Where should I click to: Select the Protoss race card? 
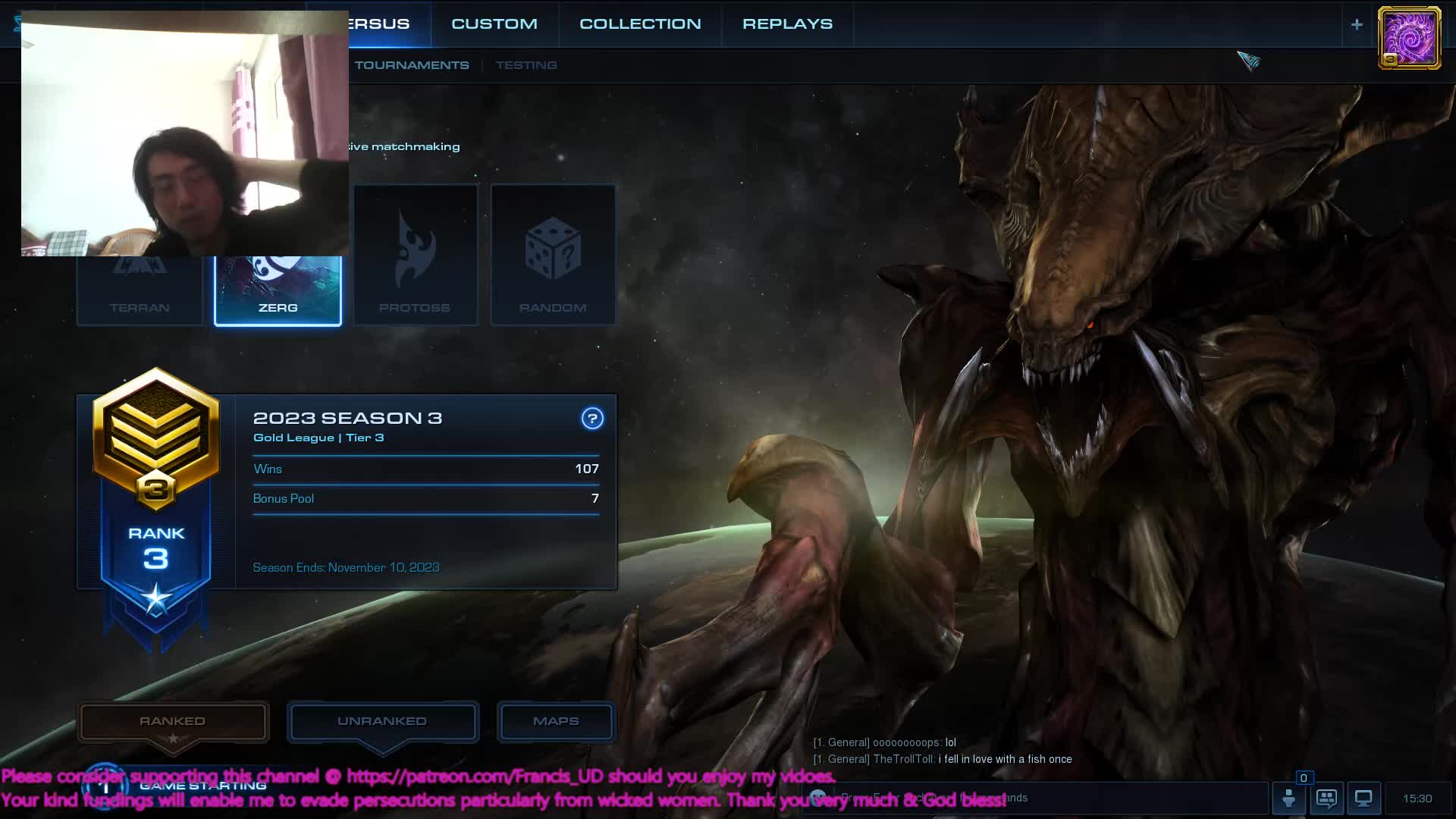click(416, 255)
